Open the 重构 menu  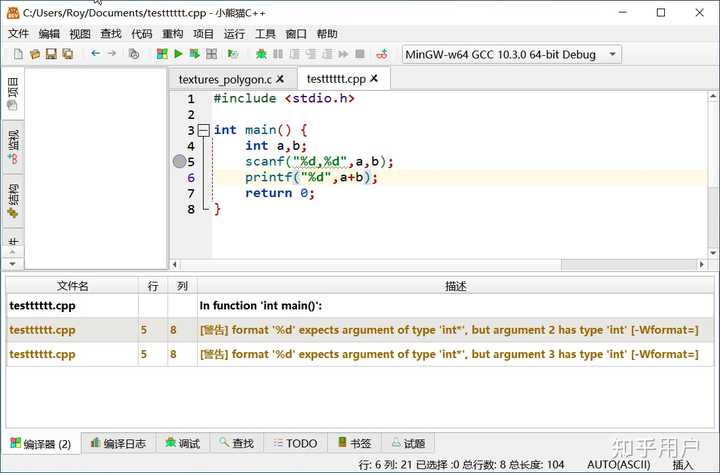[x=173, y=34]
